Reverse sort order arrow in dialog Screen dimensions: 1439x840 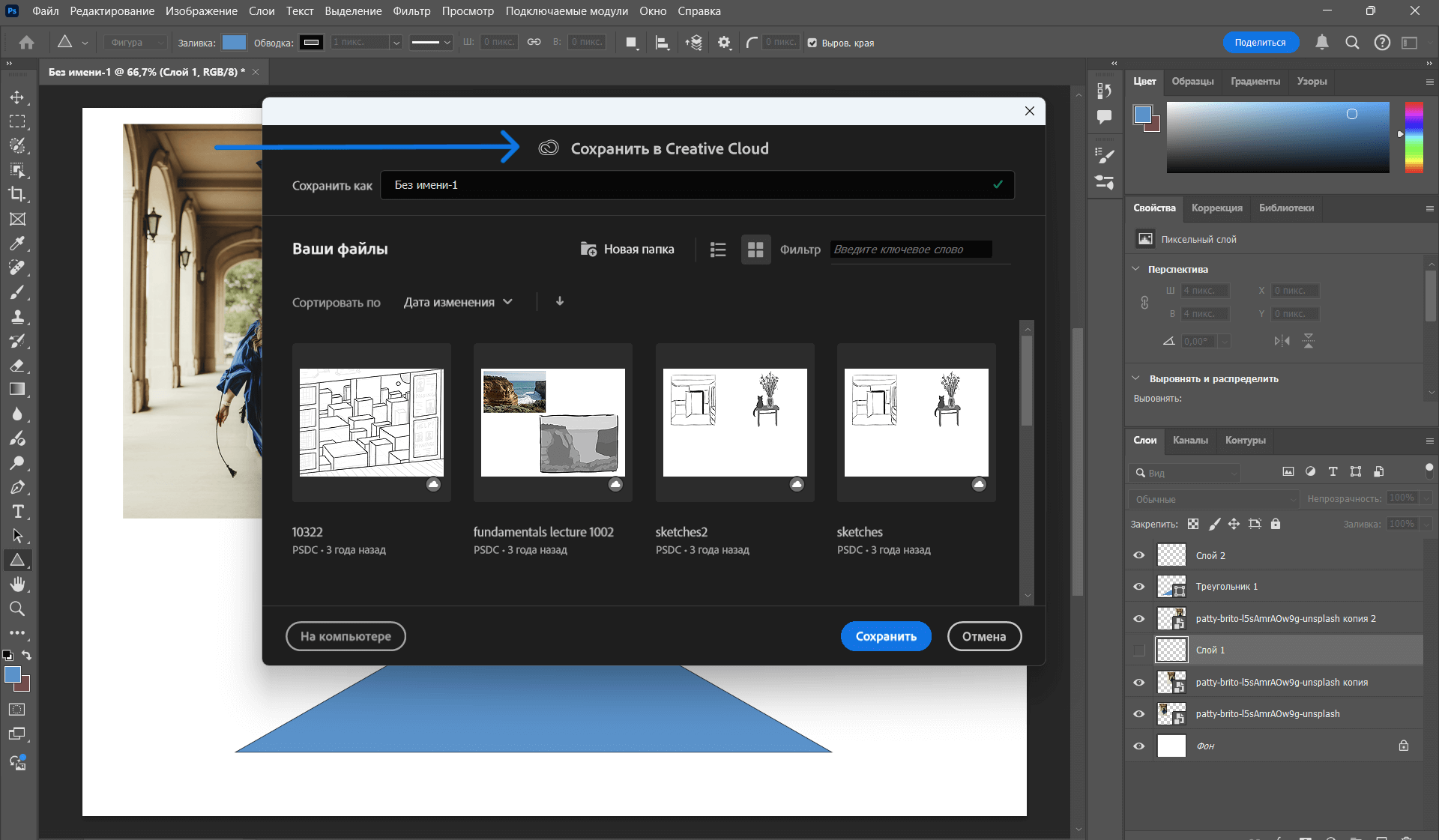[x=559, y=301]
